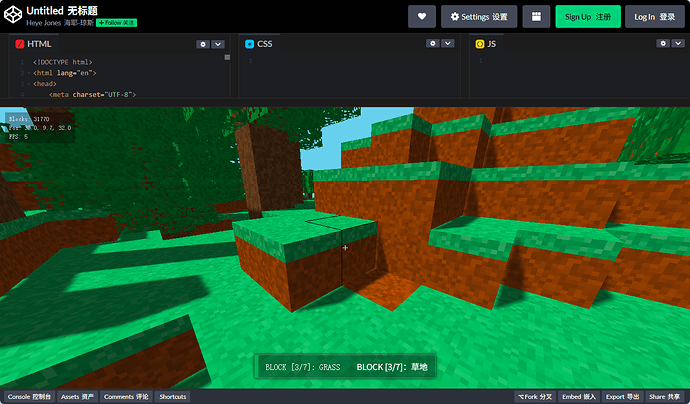This screenshot has width=690, height=404.
Task: Open the Comments panel
Action: pyautogui.click(x=126, y=397)
